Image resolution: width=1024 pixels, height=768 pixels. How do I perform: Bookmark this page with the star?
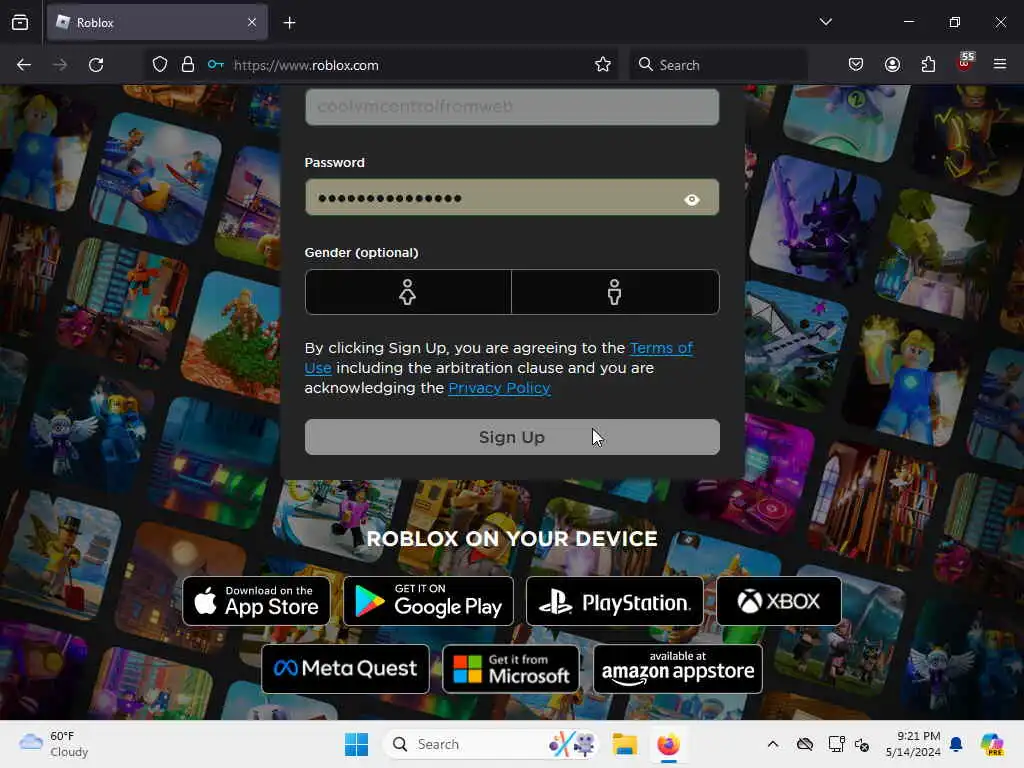[x=603, y=65]
